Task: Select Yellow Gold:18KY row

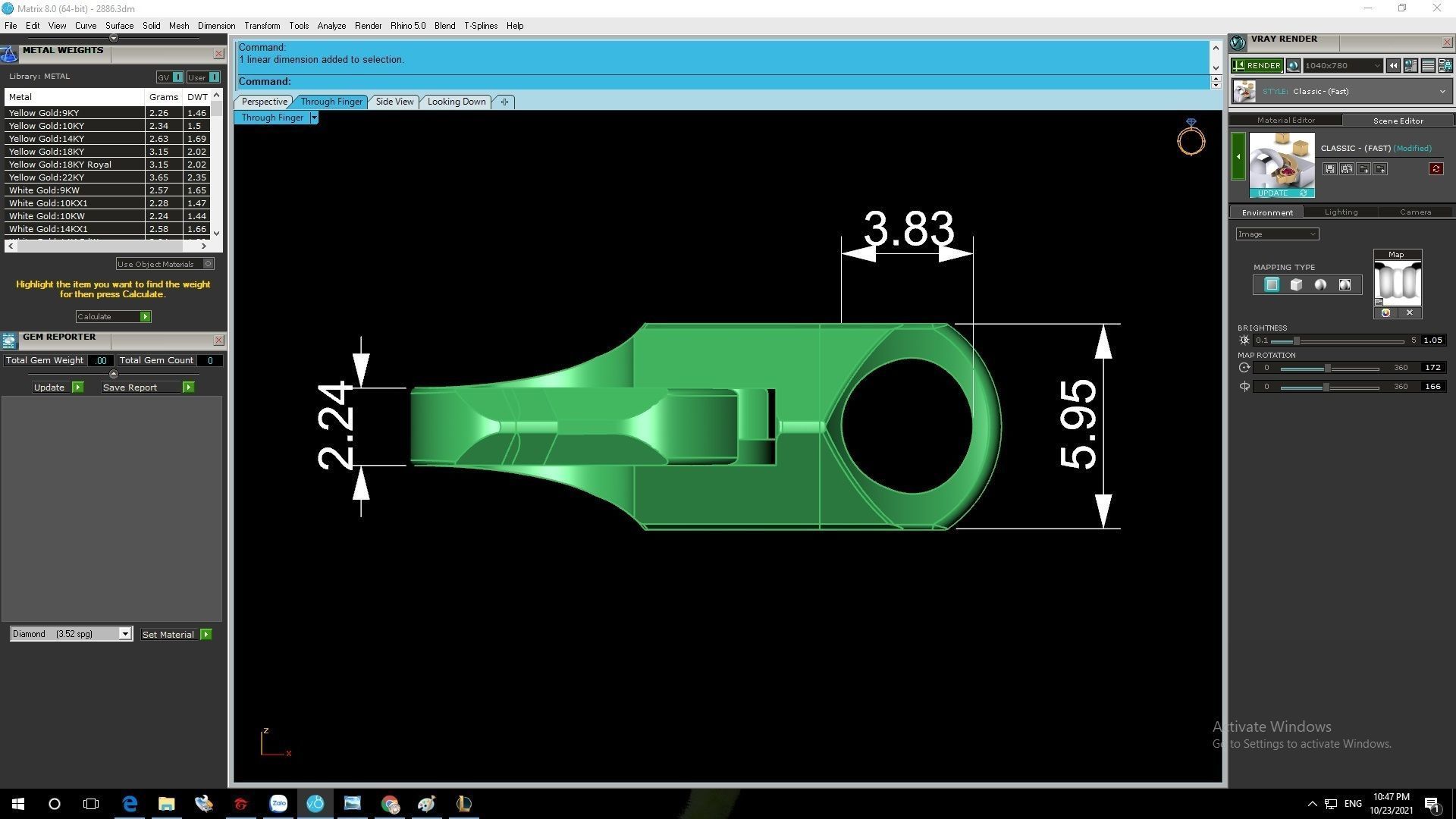Action: 107,152
